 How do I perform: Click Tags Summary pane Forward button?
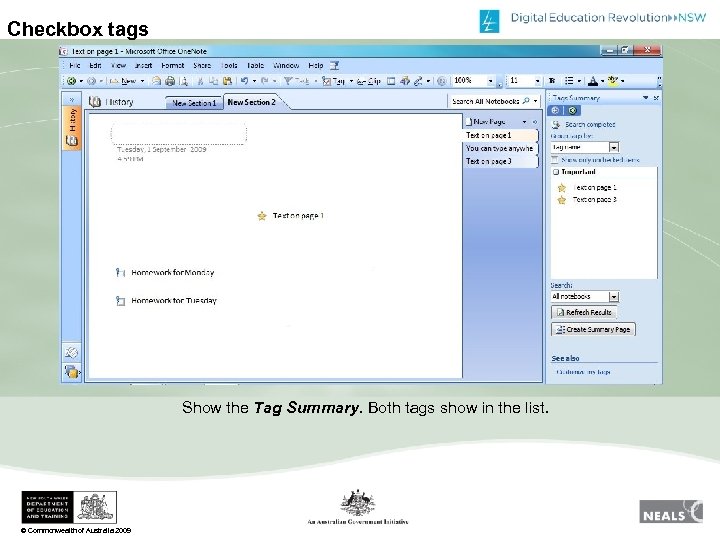coord(572,111)
